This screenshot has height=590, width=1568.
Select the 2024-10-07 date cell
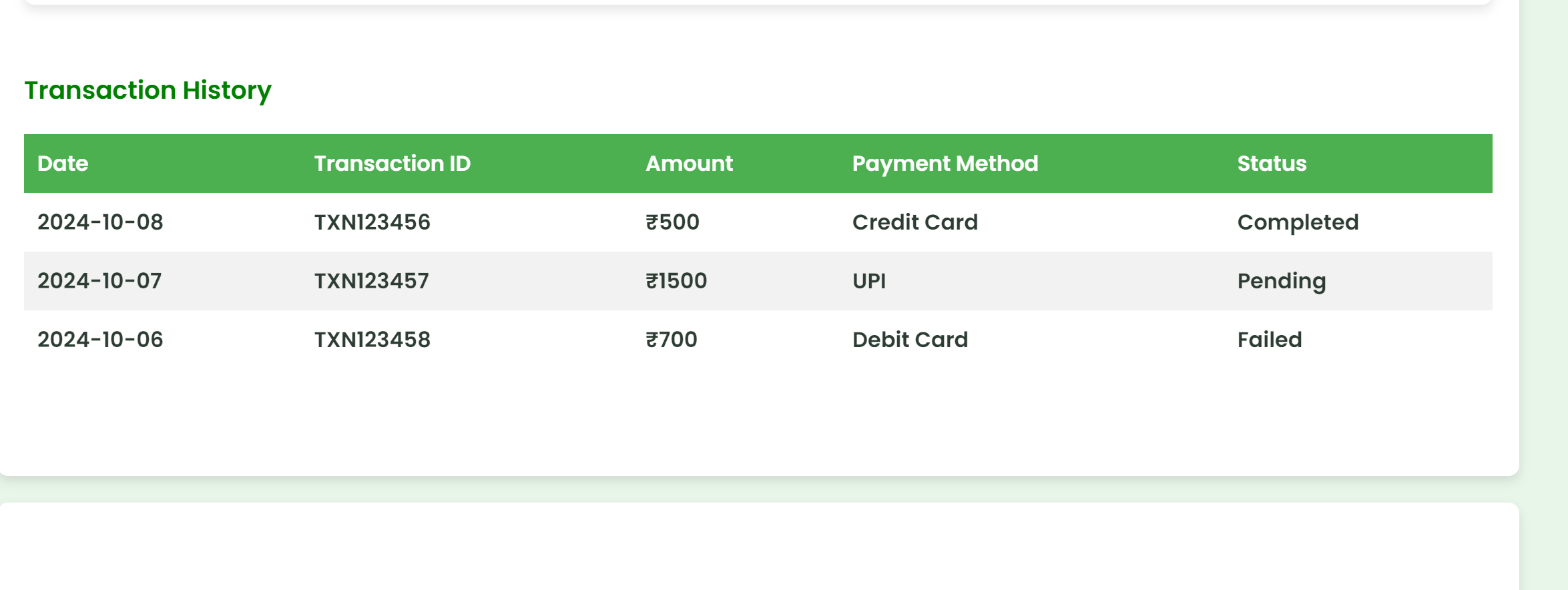click(99, 281)
